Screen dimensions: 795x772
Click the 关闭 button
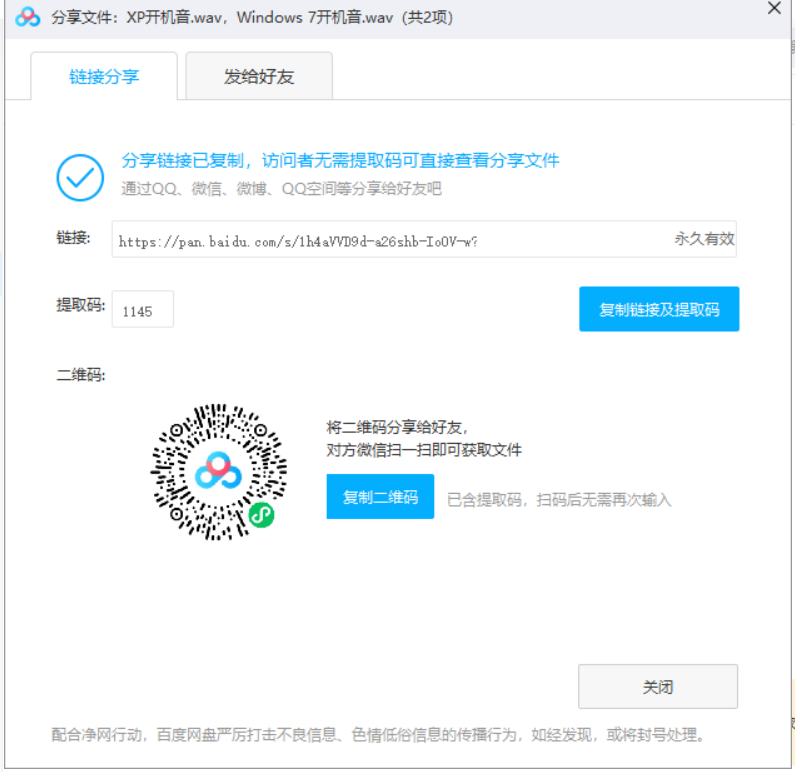[x=658, y=687]
